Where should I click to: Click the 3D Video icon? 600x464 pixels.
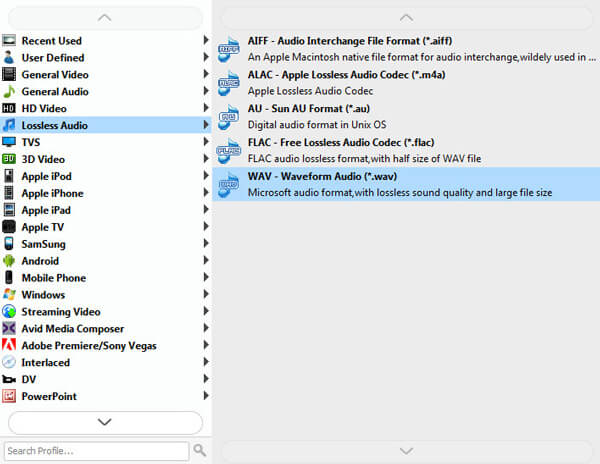point(9,159)
